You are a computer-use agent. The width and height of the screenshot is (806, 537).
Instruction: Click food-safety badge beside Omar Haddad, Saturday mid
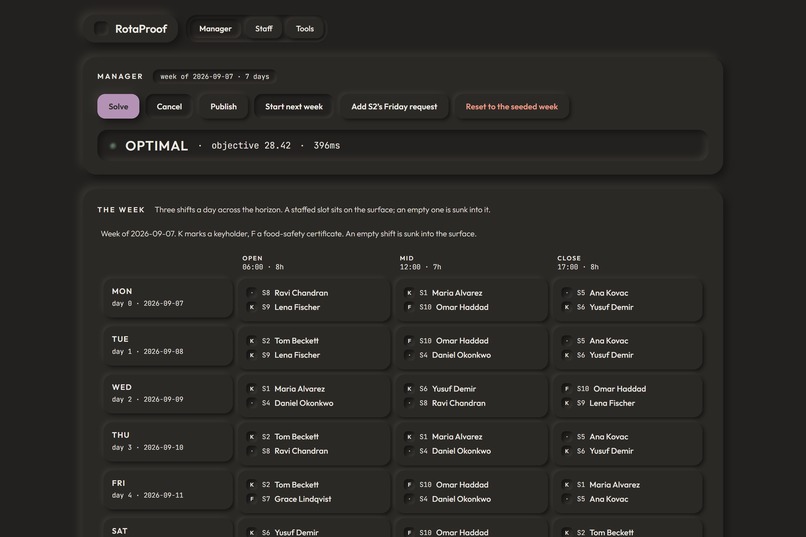(409, 532)
